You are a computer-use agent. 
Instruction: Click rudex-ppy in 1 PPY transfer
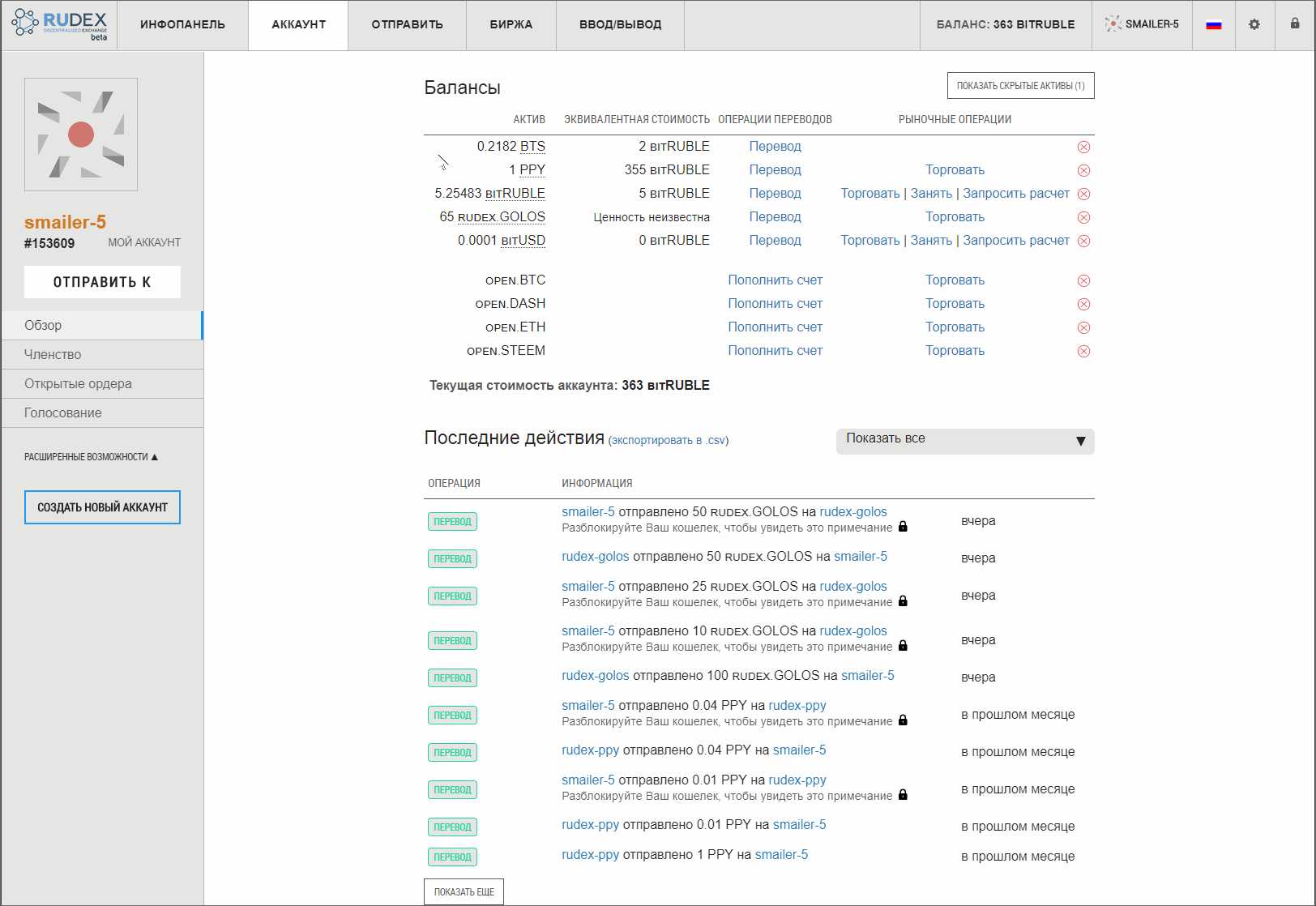click(x=590, y=854)
